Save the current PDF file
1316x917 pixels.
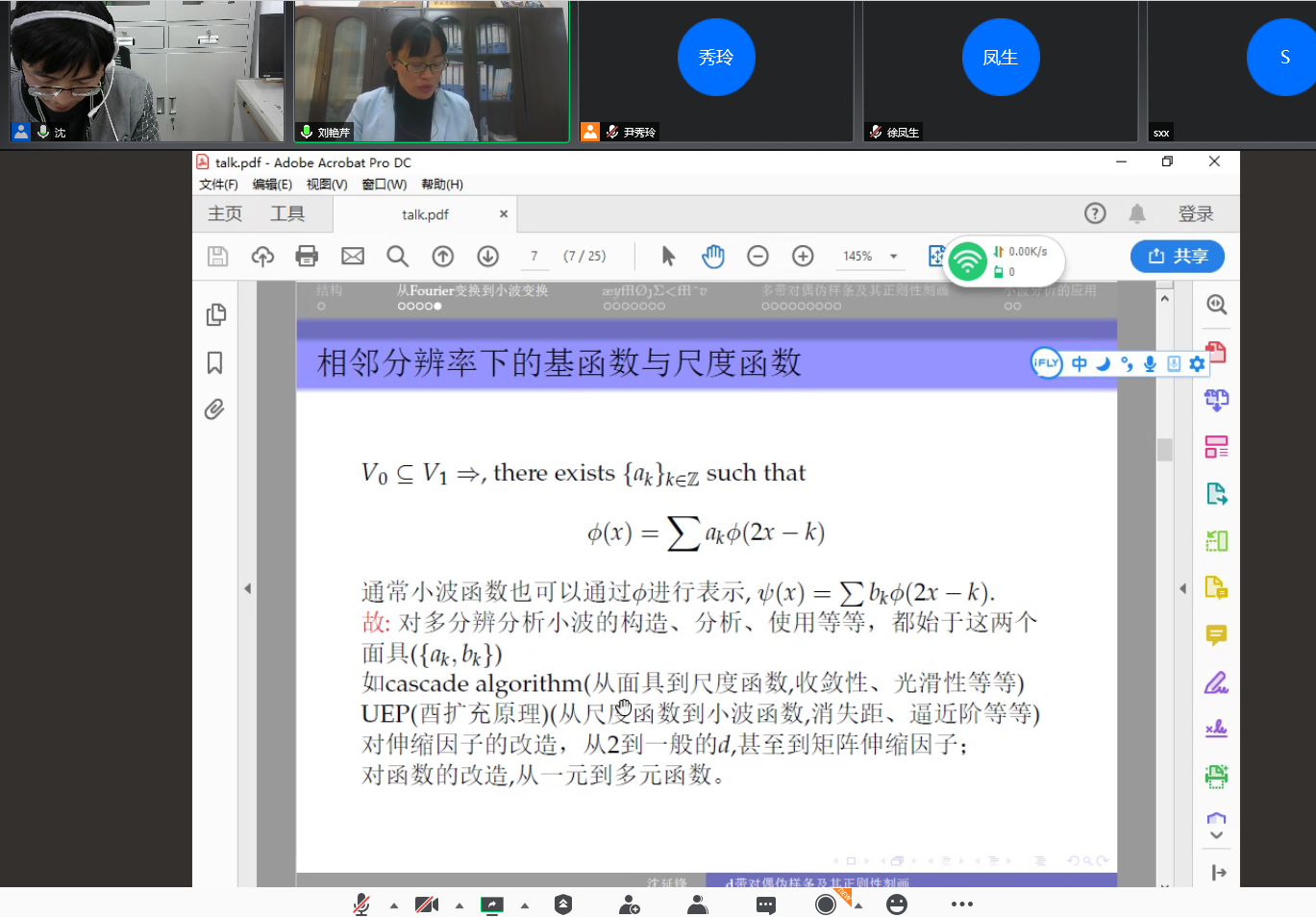[218, 256]
